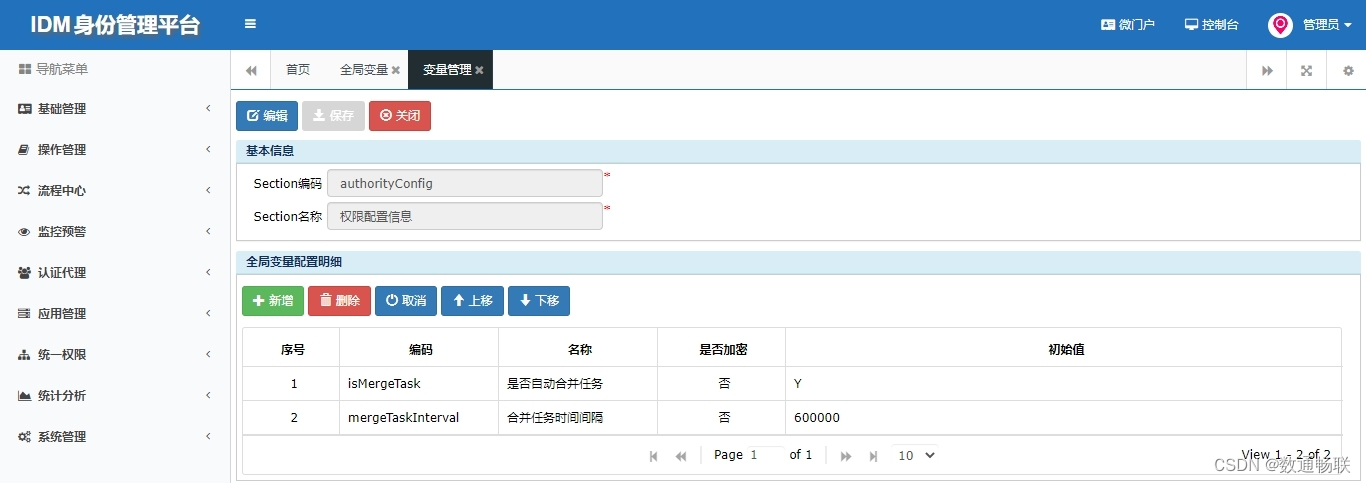The image size is (1366, 483).
Task: Expand the 基础管理 menu
Action: pos(115,109)
